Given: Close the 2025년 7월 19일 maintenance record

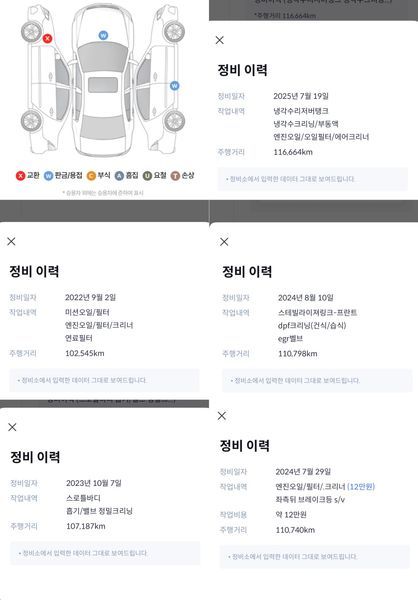Looking at the screenshot, I should (x=220, y=40).
